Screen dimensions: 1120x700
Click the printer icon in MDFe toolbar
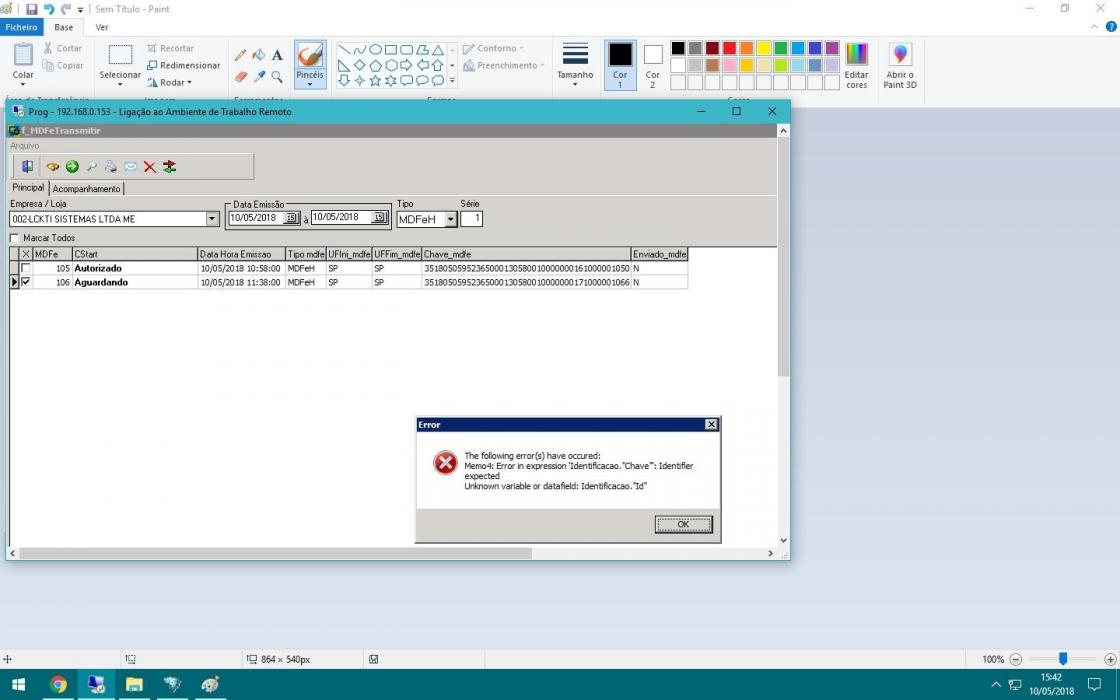click(111, 166)
